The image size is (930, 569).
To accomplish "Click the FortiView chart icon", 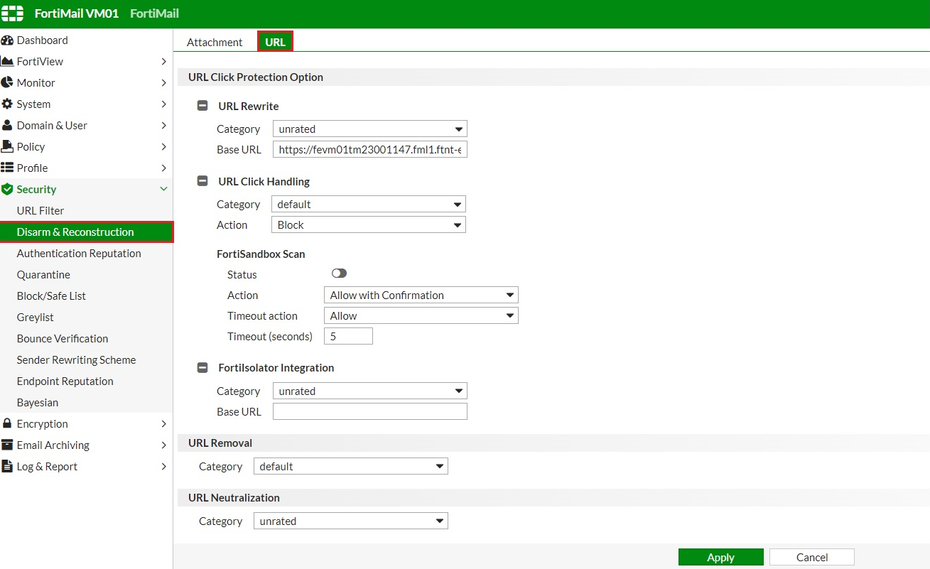I will (7, 61).
